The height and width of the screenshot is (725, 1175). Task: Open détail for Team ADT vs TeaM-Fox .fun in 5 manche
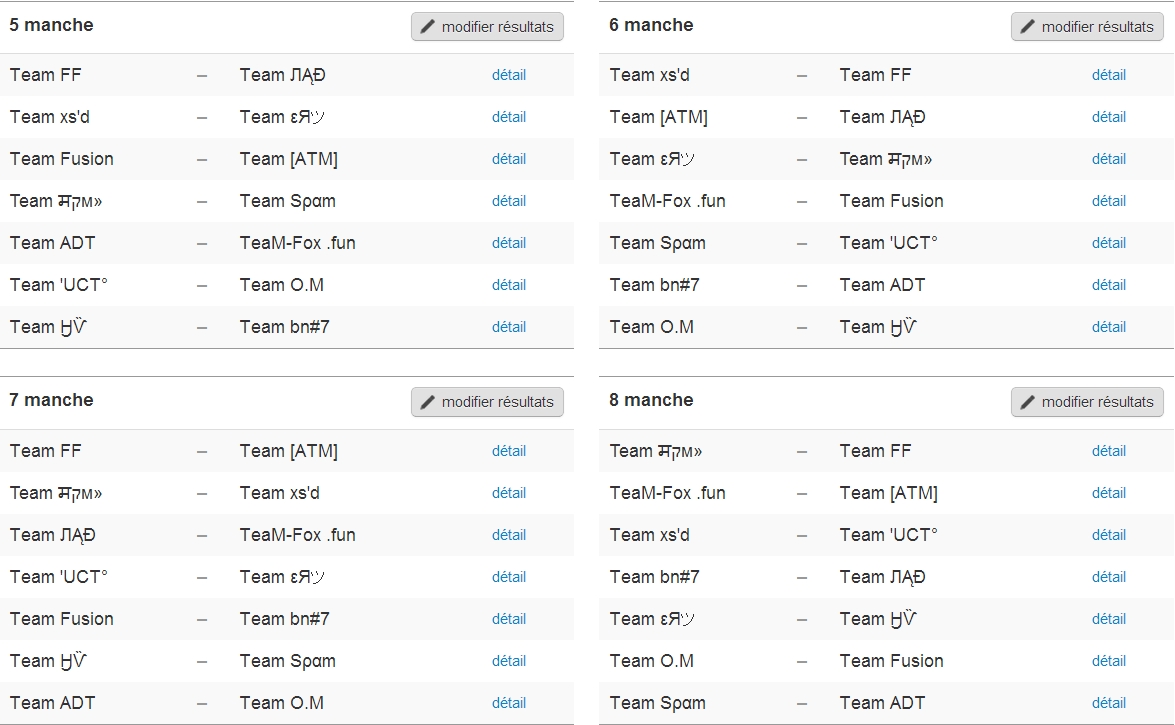point(509,243)
